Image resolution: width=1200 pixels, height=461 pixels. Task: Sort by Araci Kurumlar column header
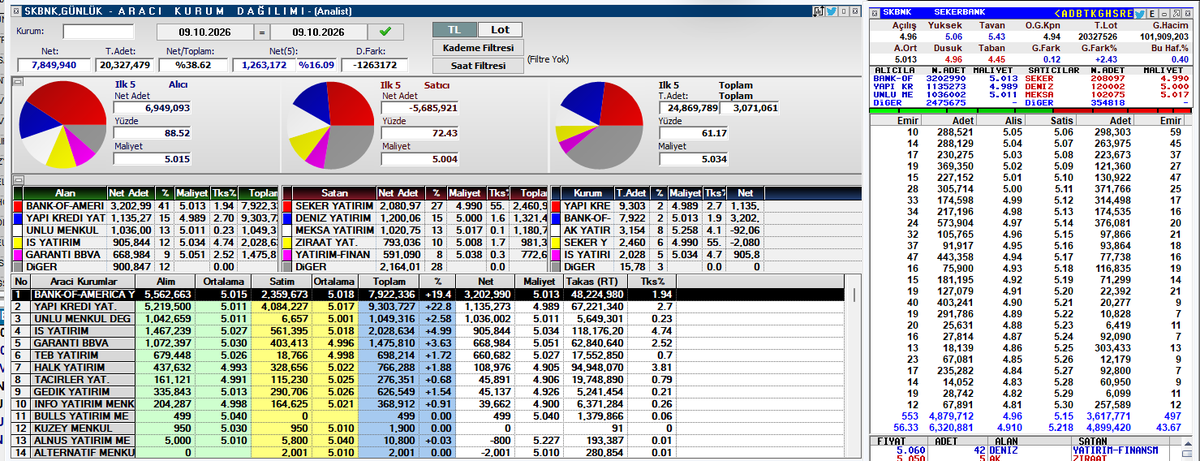(x=83, y=281)
